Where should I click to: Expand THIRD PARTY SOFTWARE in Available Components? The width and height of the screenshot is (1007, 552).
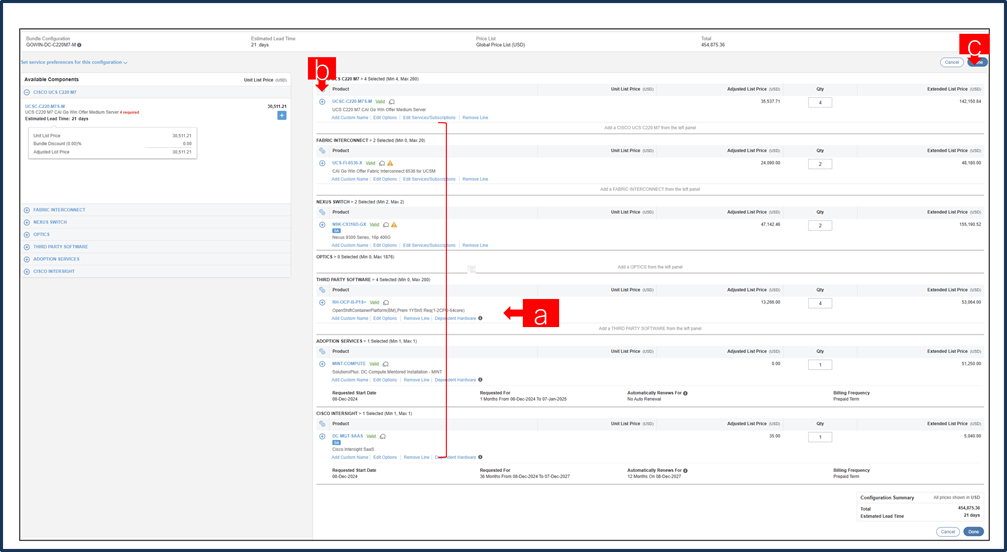[27, 246]
